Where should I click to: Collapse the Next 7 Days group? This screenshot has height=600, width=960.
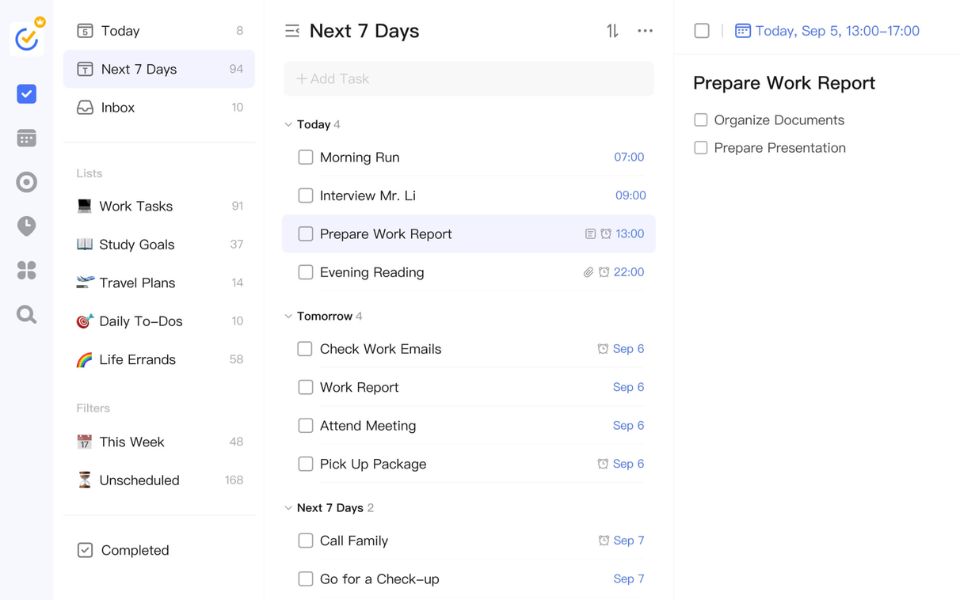coord(288,508)
